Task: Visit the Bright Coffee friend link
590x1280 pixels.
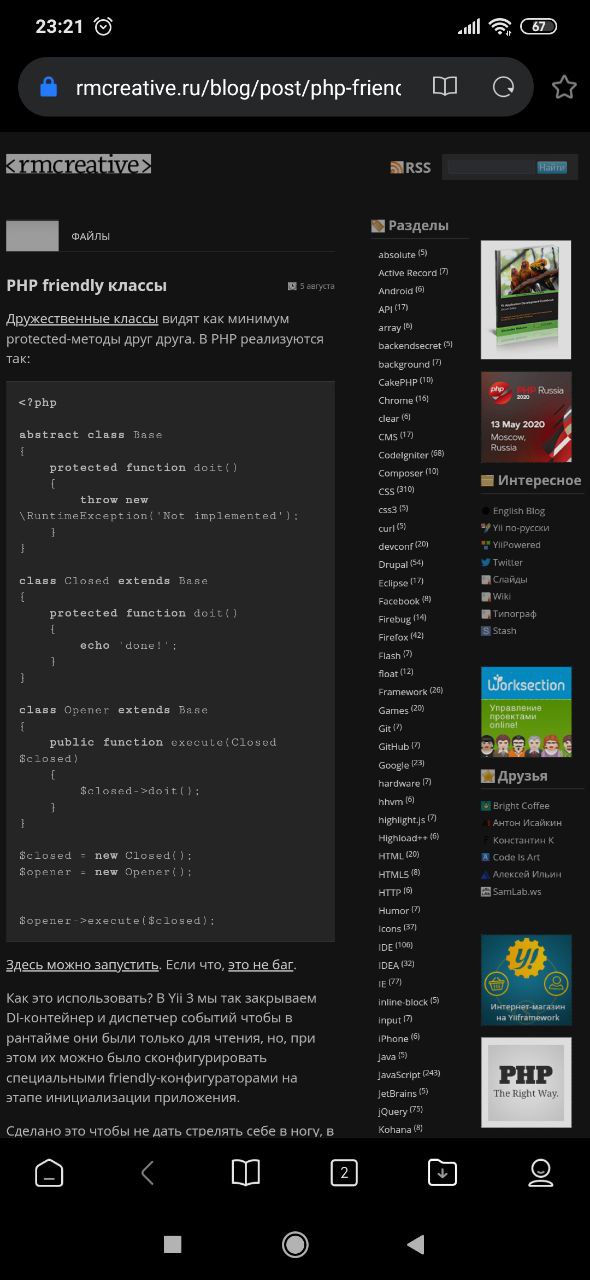Action: pos(521,805)
